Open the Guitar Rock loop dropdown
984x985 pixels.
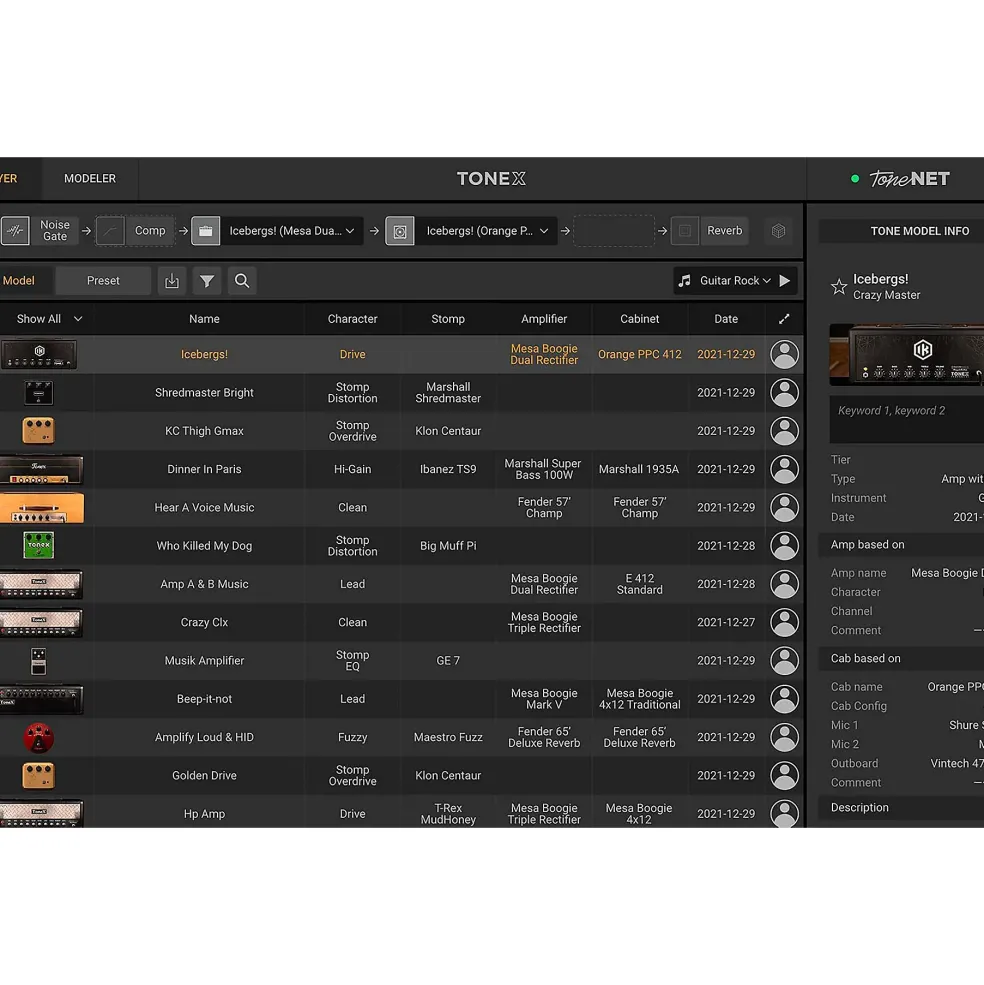[x=735, y=281]
